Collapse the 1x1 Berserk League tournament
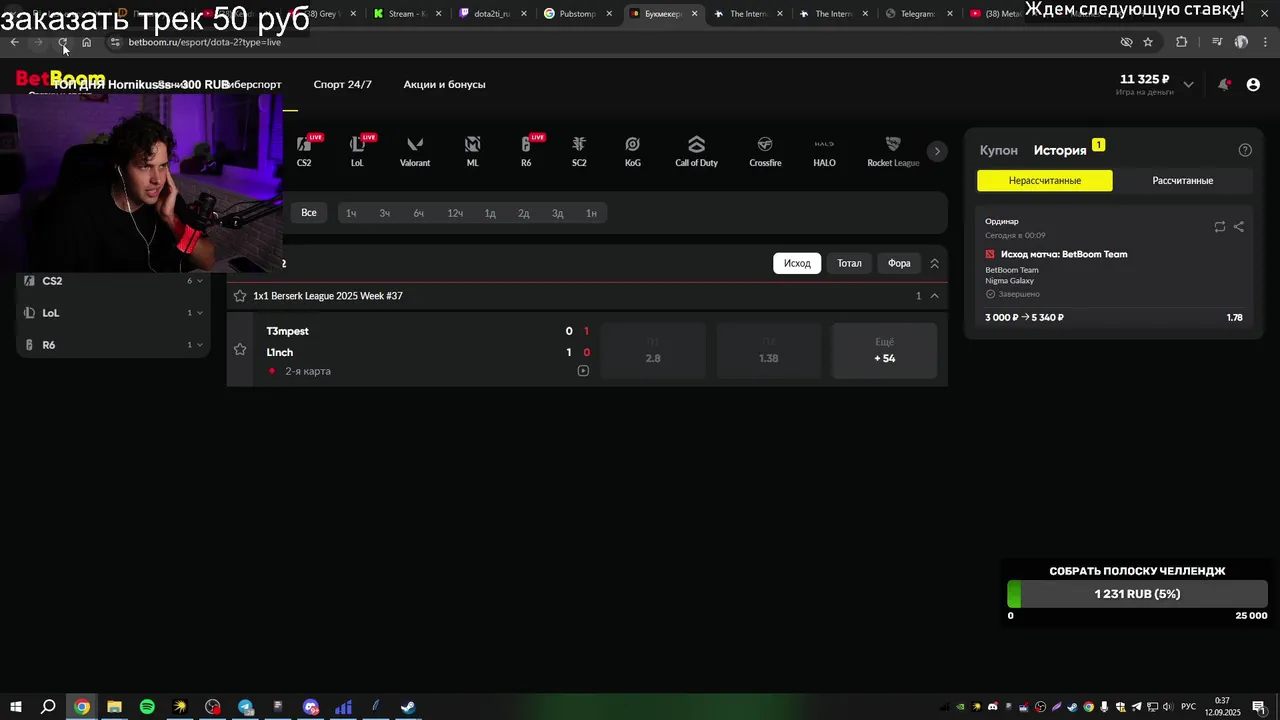The width and height of the screenshot is (1280, 720). [935, 296]
